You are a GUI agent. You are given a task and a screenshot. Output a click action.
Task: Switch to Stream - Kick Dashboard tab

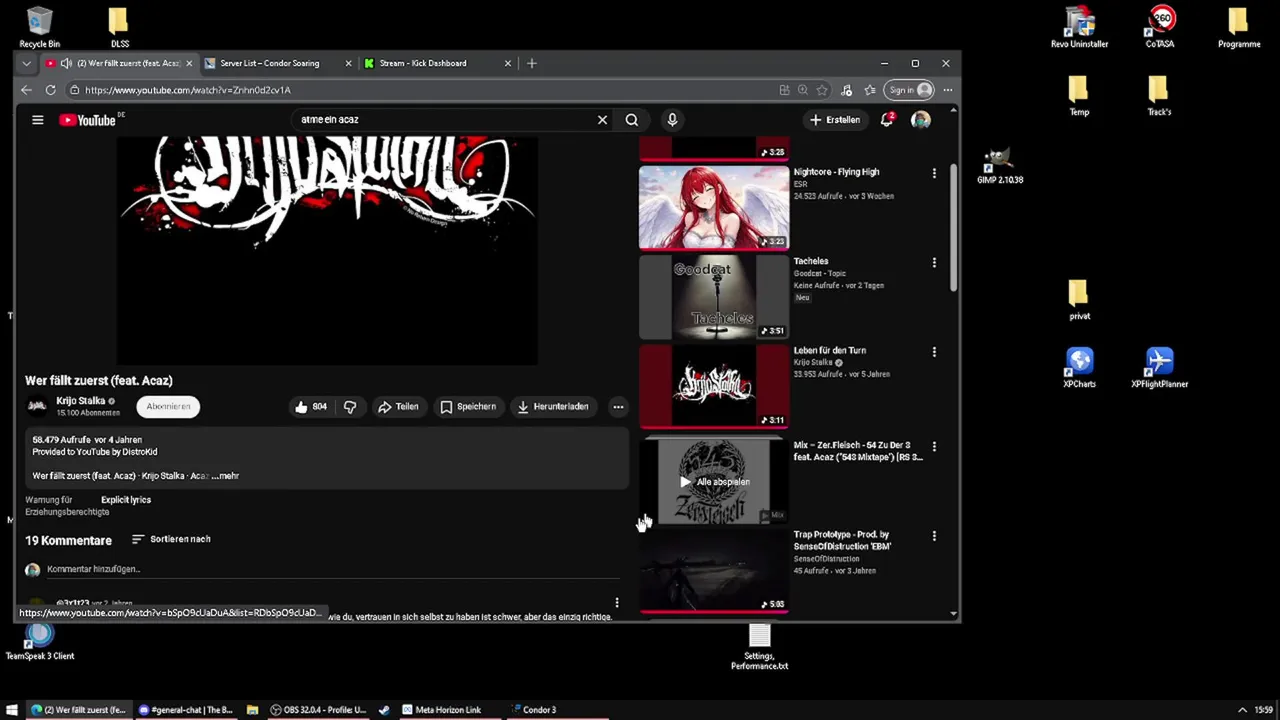pyautogui.click(x=423, y=63)
